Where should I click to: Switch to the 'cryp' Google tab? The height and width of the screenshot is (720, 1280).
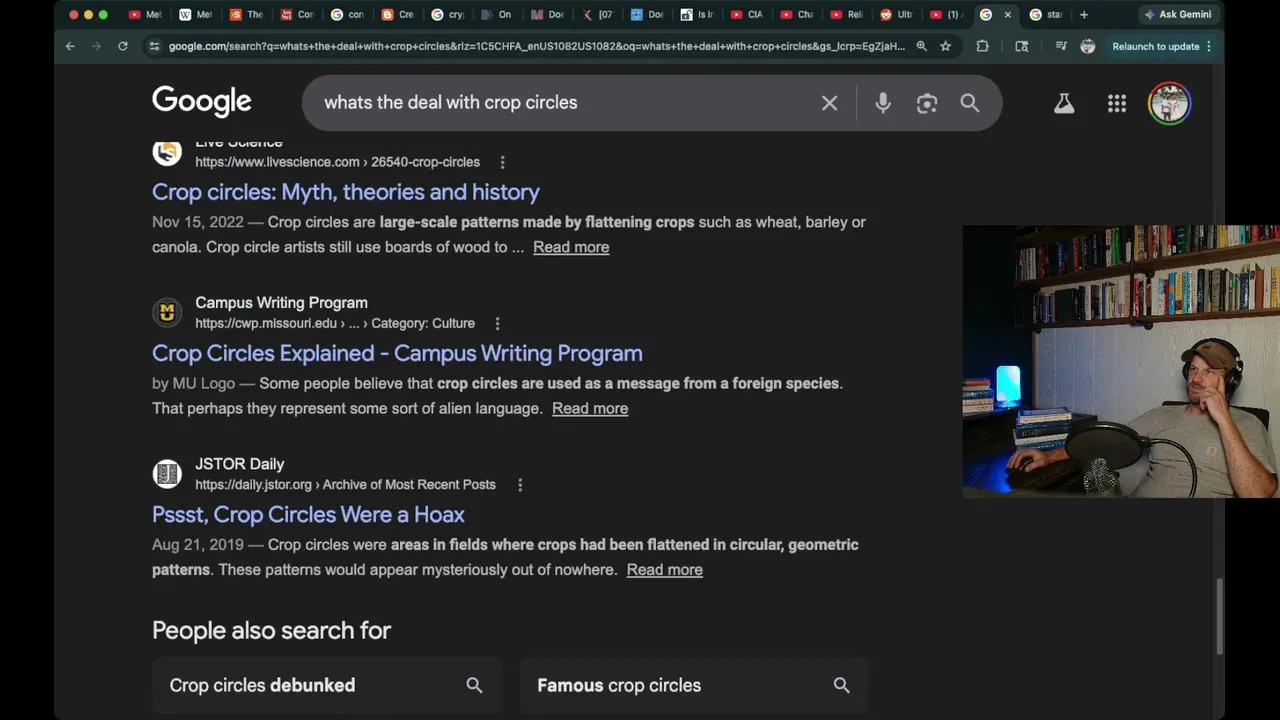click(x=447, y=15)
